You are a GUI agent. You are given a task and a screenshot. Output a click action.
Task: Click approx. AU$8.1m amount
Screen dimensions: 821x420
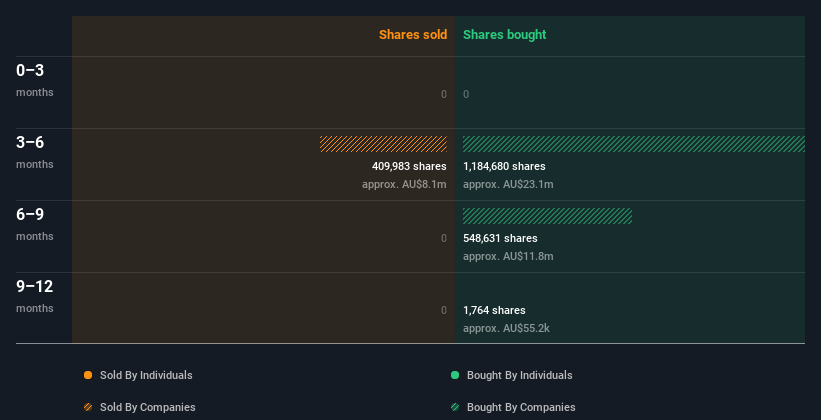(x=404, y=184)
